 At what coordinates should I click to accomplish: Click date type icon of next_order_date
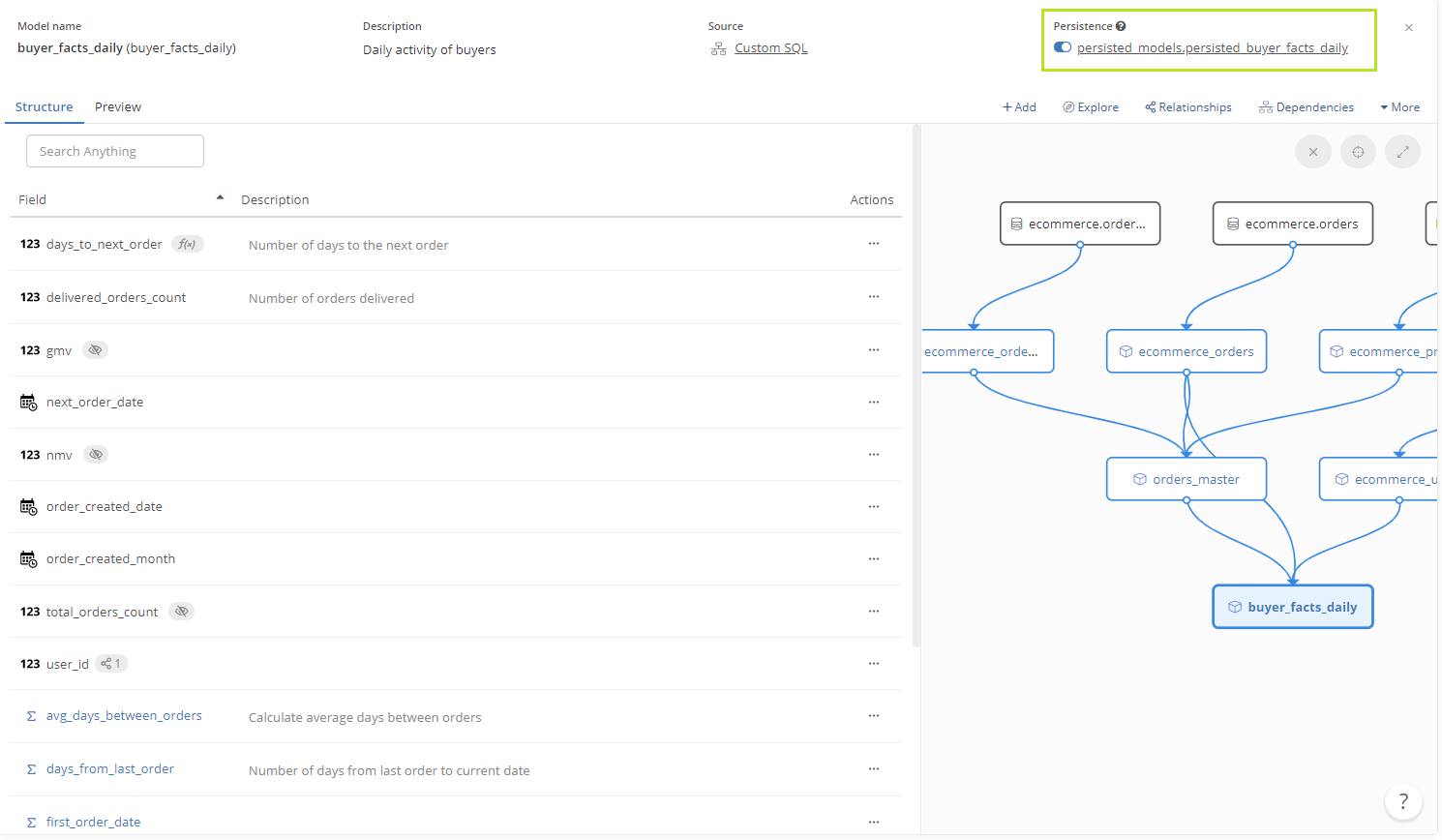29,402
